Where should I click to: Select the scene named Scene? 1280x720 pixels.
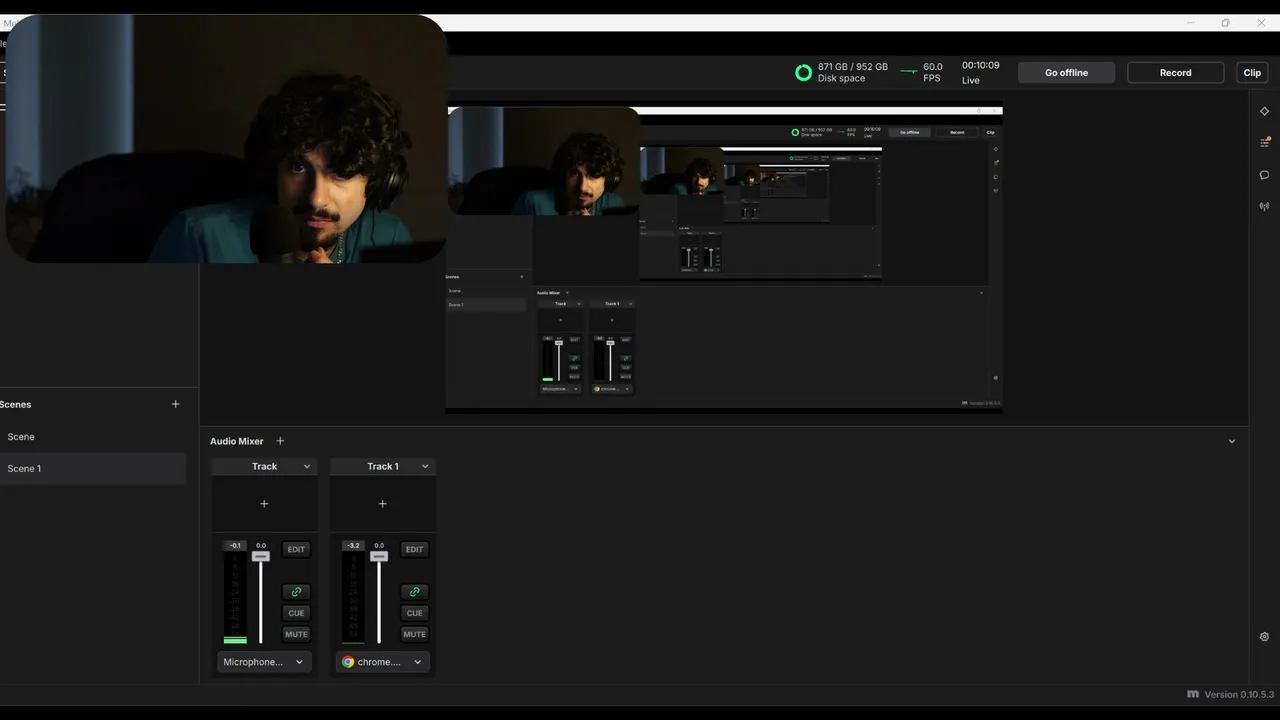93,437
